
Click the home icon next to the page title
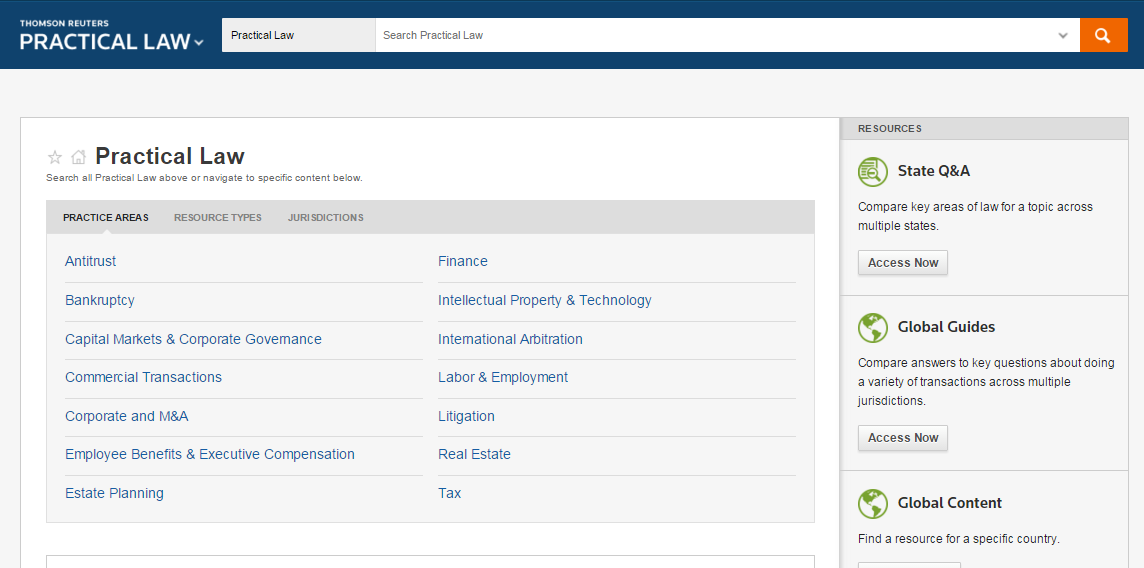(78, 157)
